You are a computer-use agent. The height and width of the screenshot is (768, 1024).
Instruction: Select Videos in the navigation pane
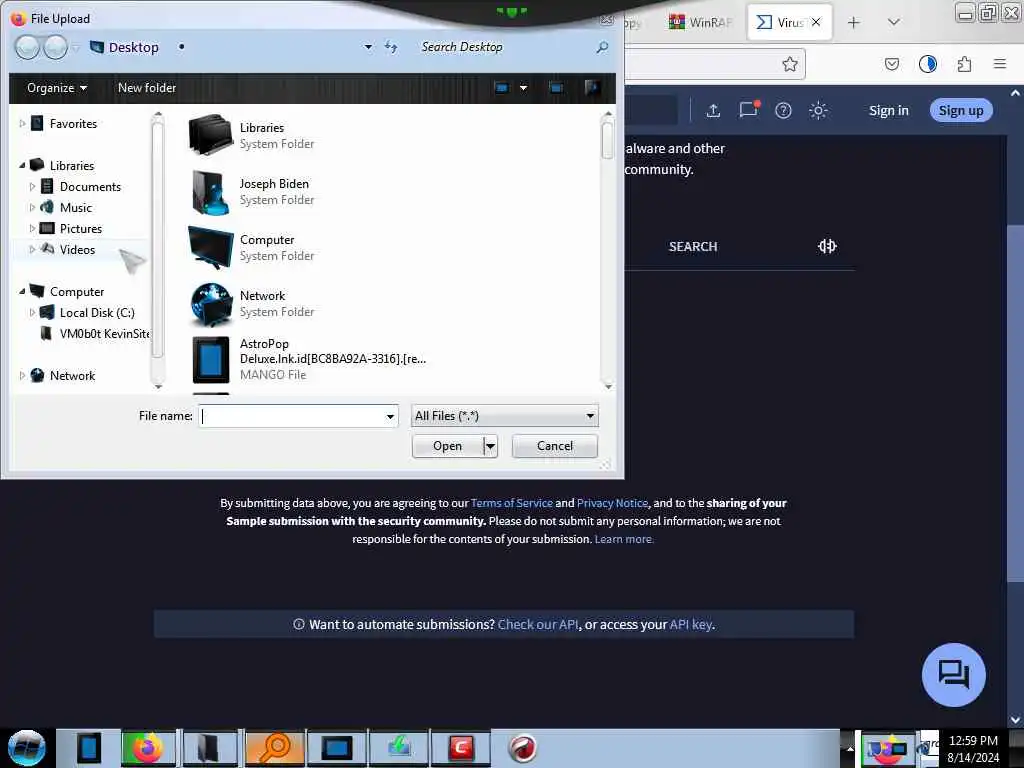coord(77,249)
